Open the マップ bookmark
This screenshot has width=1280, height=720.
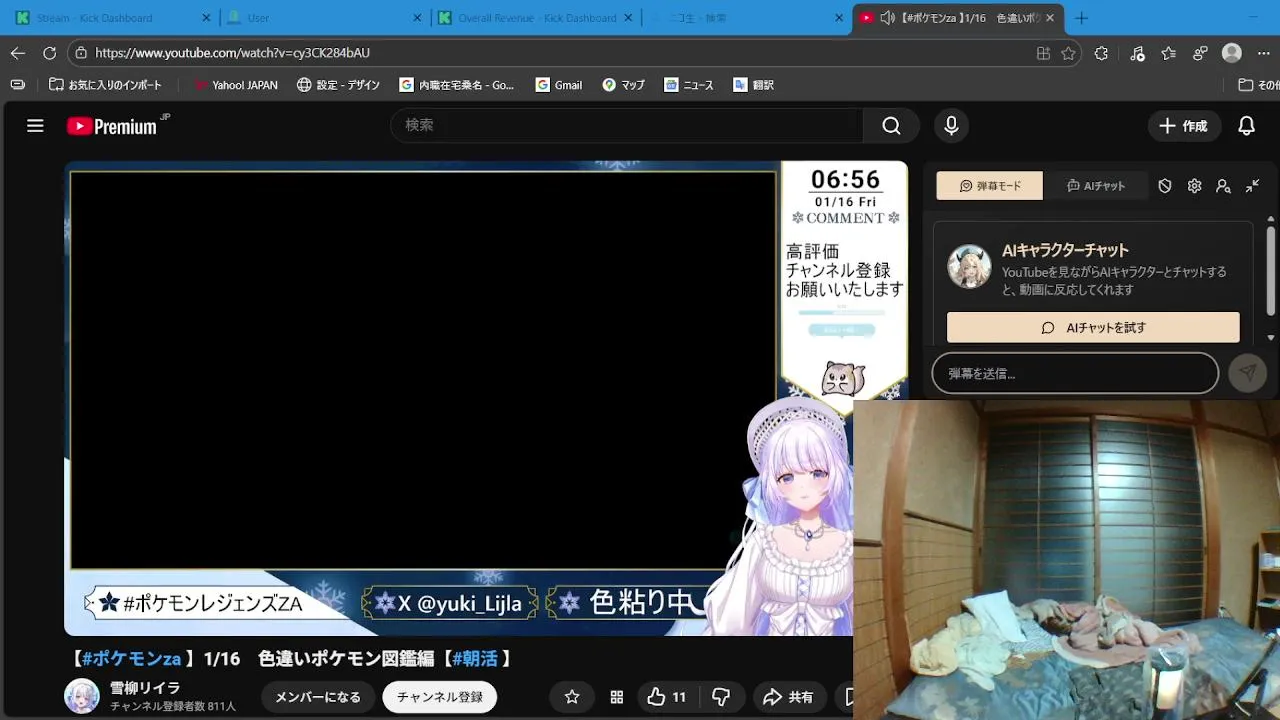624,85
